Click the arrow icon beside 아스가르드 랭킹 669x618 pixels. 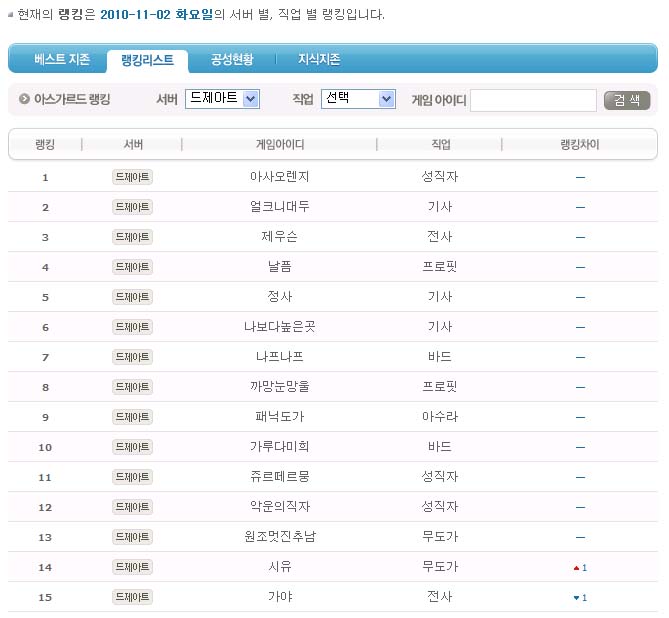[x=24, y=100]
